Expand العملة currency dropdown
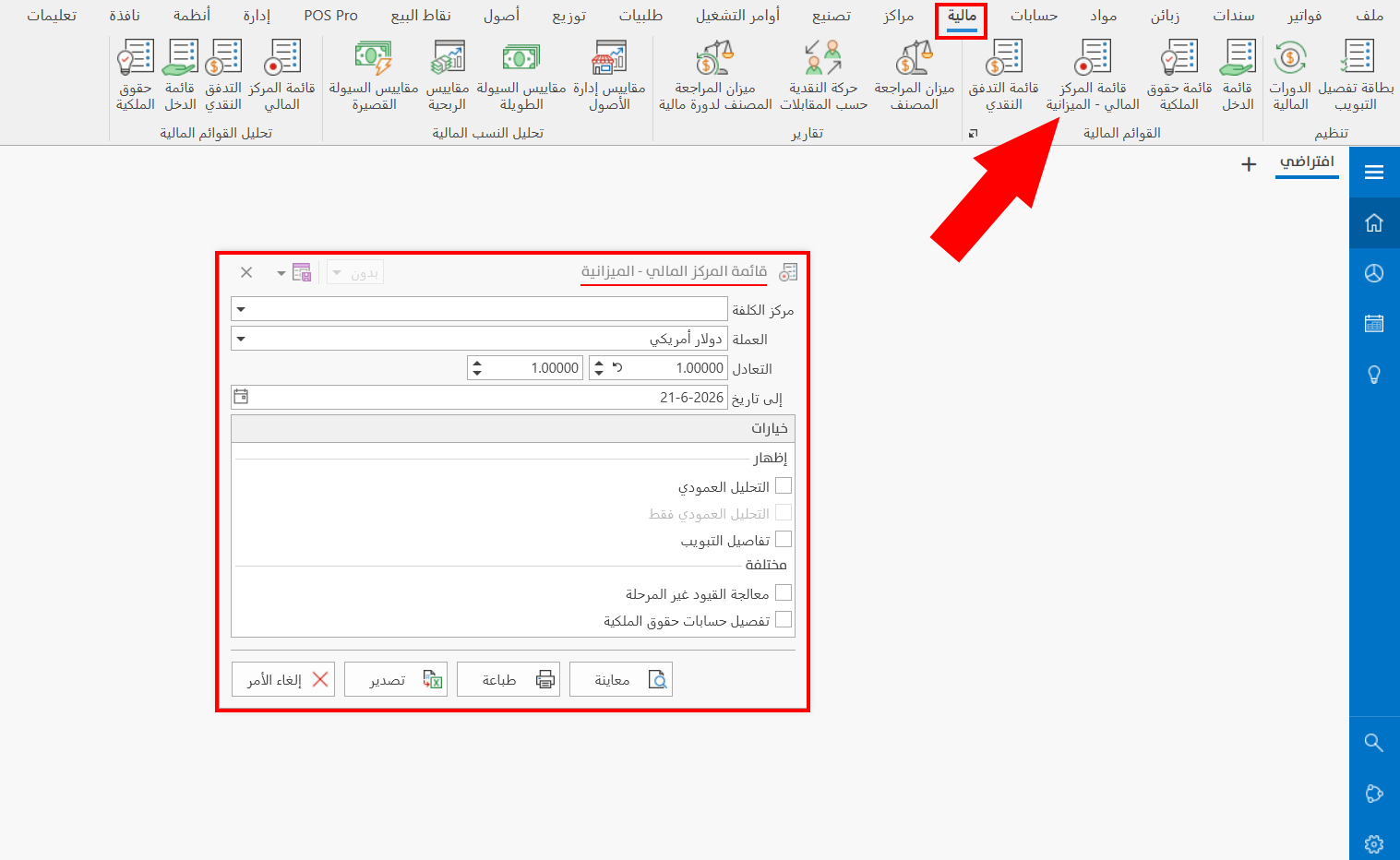Image resolution: width=1400 pixels, height=860 pixels. coord(241,339)
